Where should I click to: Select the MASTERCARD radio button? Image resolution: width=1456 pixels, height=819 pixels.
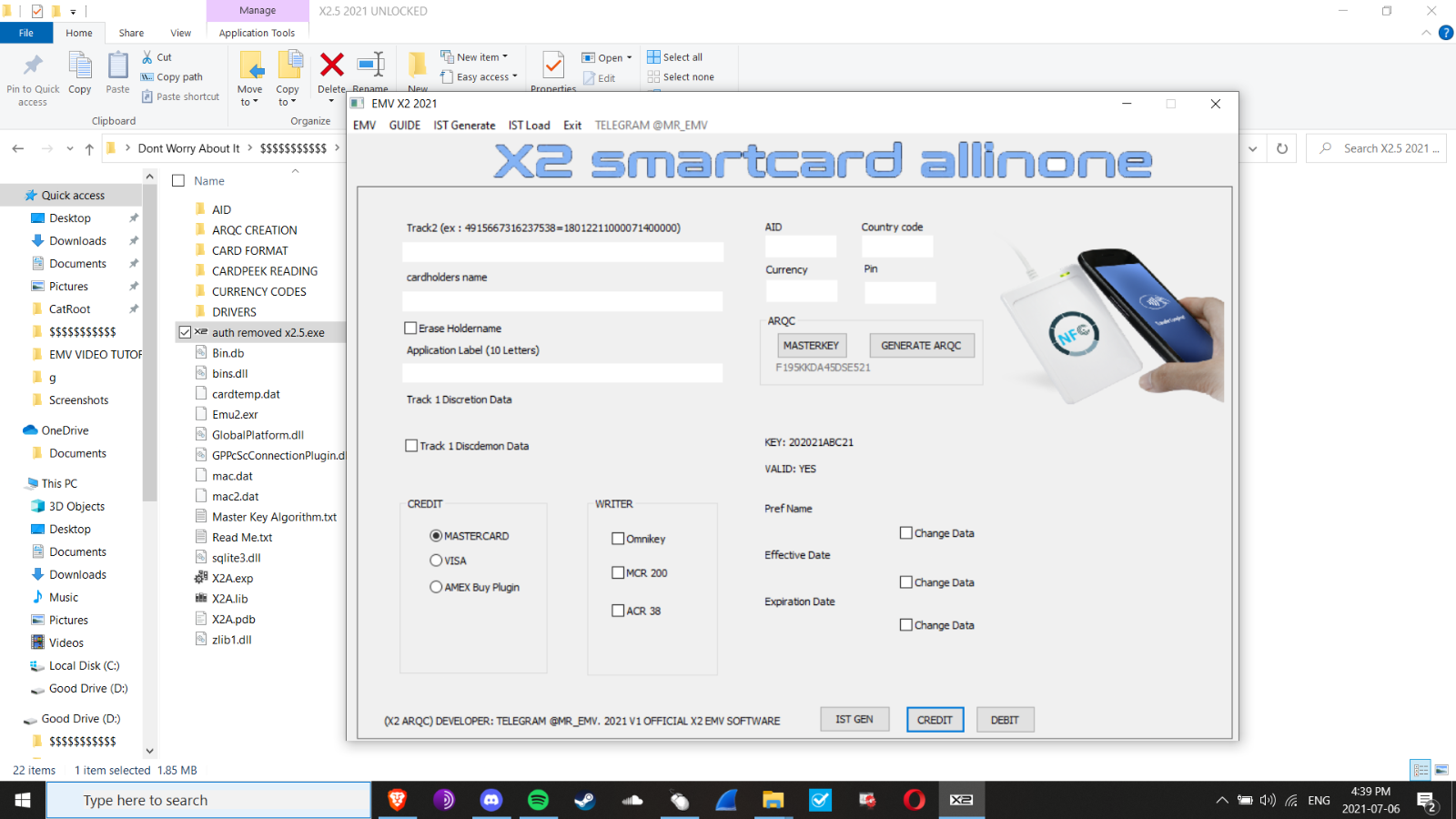436,536
